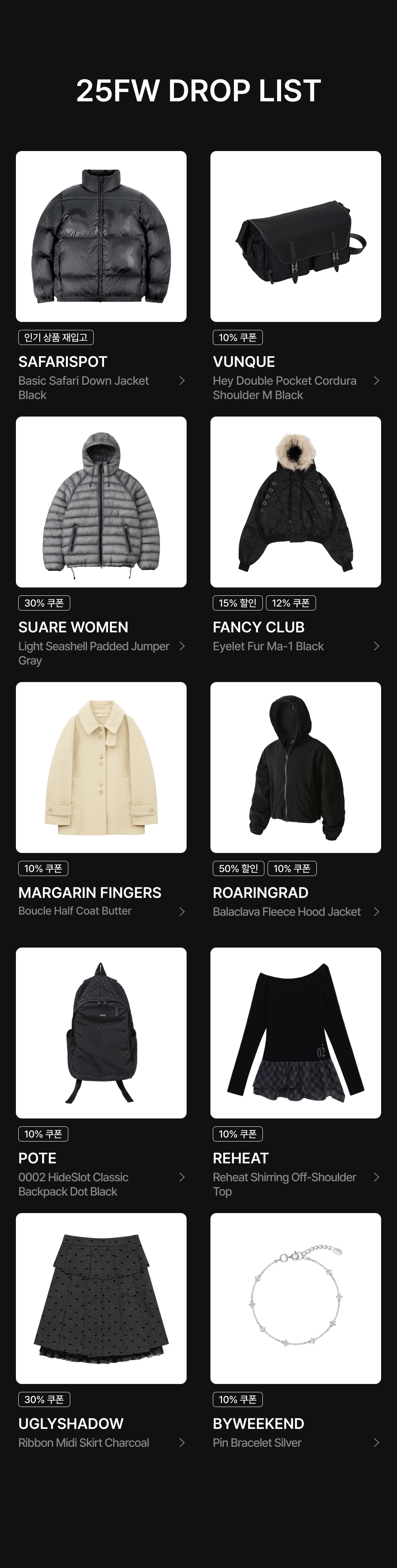Open the black Cordura shoulder bag photo
Image resolution: width=397 pixels, height=1568 pixels.
coord(295,236)
